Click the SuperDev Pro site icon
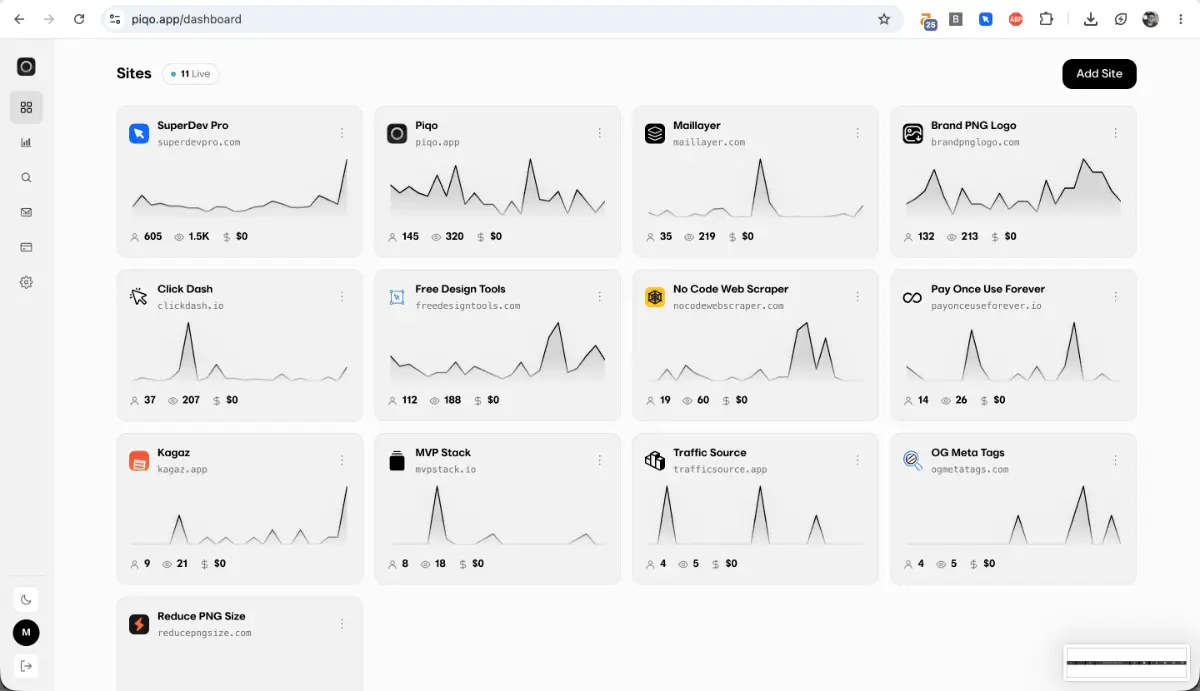The height and width of the screenshot is (691, 1200). (x=139, y=133)
